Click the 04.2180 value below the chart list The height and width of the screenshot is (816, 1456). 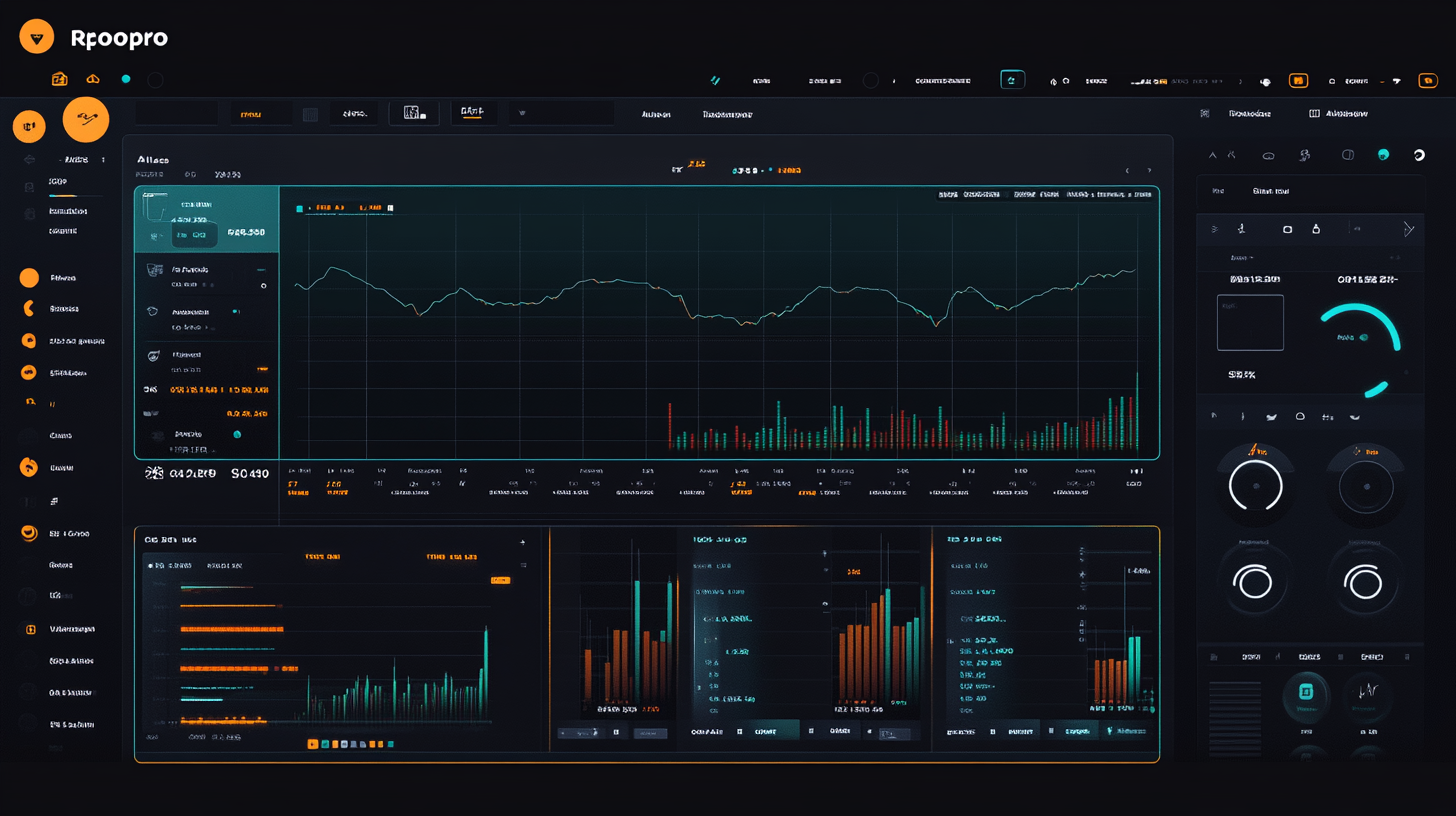[x=193, y=474]
